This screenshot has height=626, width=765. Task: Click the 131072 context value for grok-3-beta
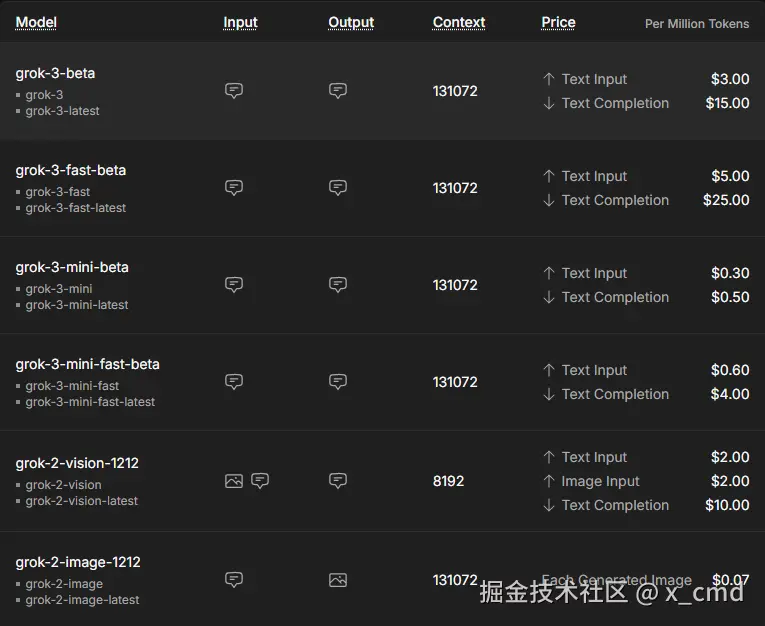455,91
